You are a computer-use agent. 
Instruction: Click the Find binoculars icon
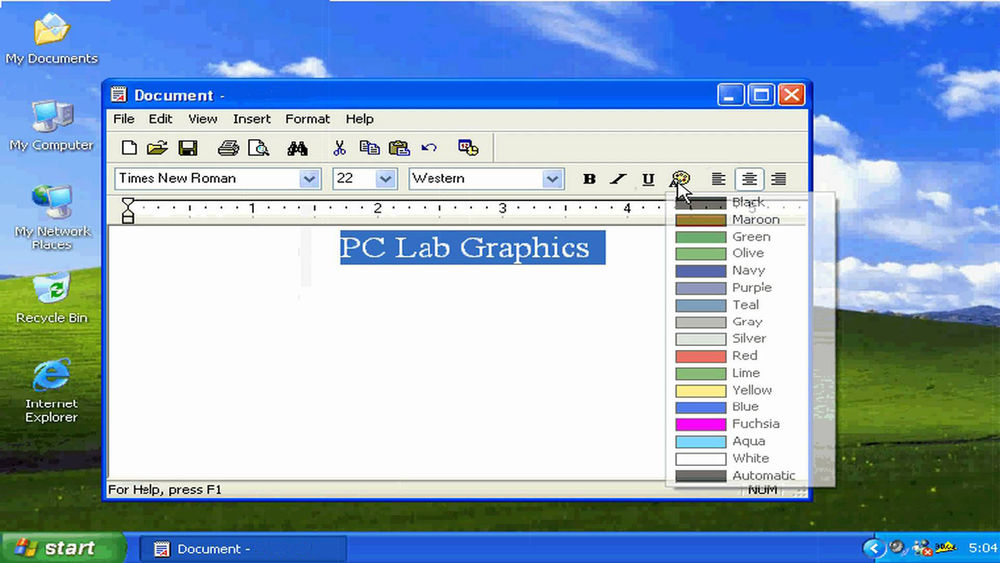(x=297, y=148)
